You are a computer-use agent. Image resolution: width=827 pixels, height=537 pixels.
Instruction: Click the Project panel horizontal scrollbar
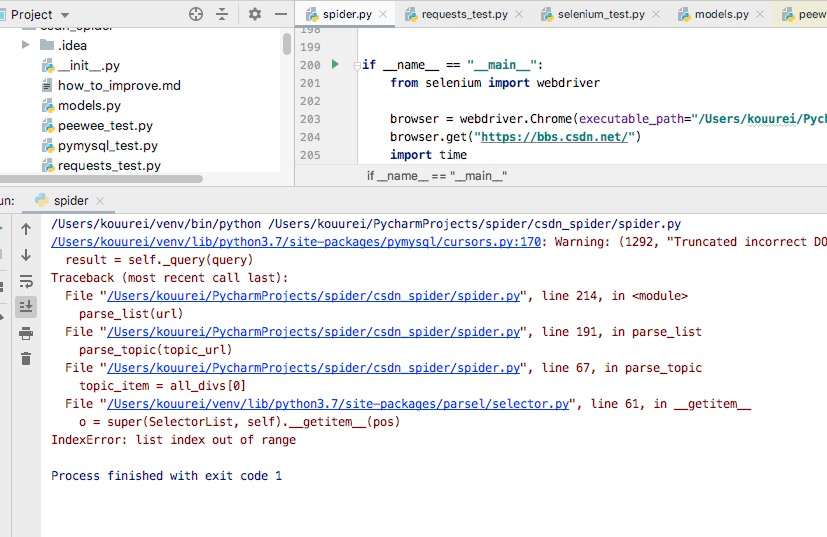(x=101, y=179)
